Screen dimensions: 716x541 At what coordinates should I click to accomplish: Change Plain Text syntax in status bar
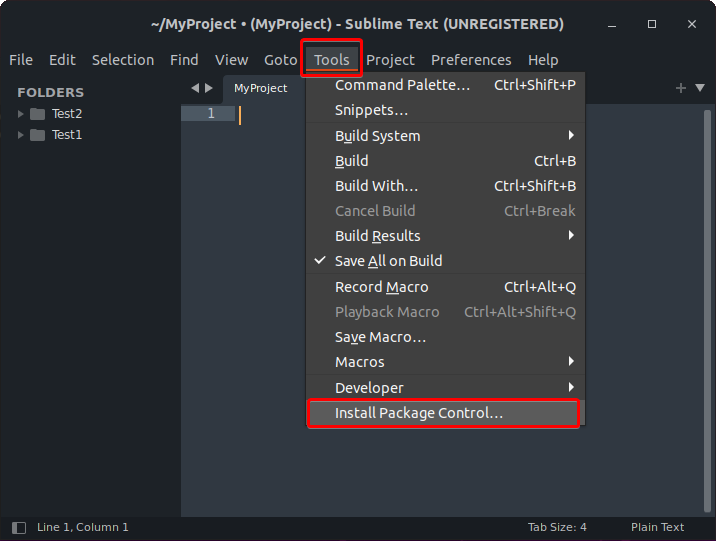pyautogui.click(x=657, y=527)
